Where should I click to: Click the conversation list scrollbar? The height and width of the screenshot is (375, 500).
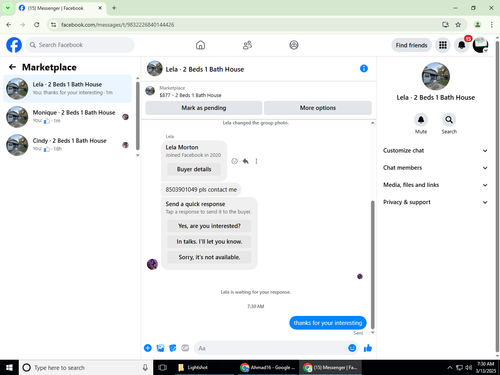point(138,115)
